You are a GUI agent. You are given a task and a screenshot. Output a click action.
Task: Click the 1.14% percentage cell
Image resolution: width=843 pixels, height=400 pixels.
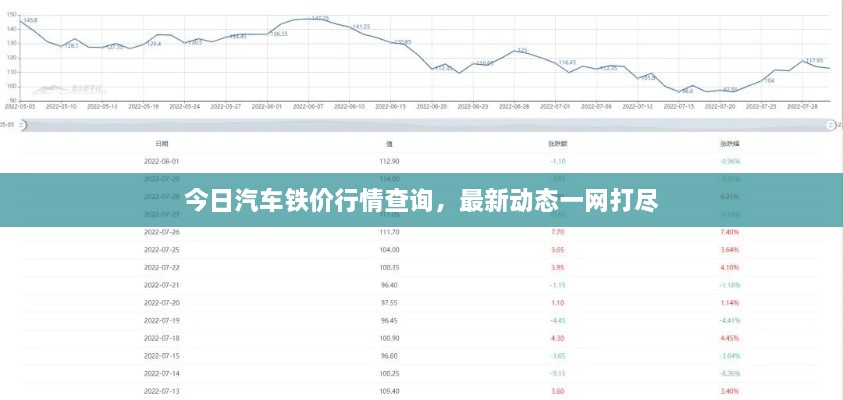pos(730,303)
